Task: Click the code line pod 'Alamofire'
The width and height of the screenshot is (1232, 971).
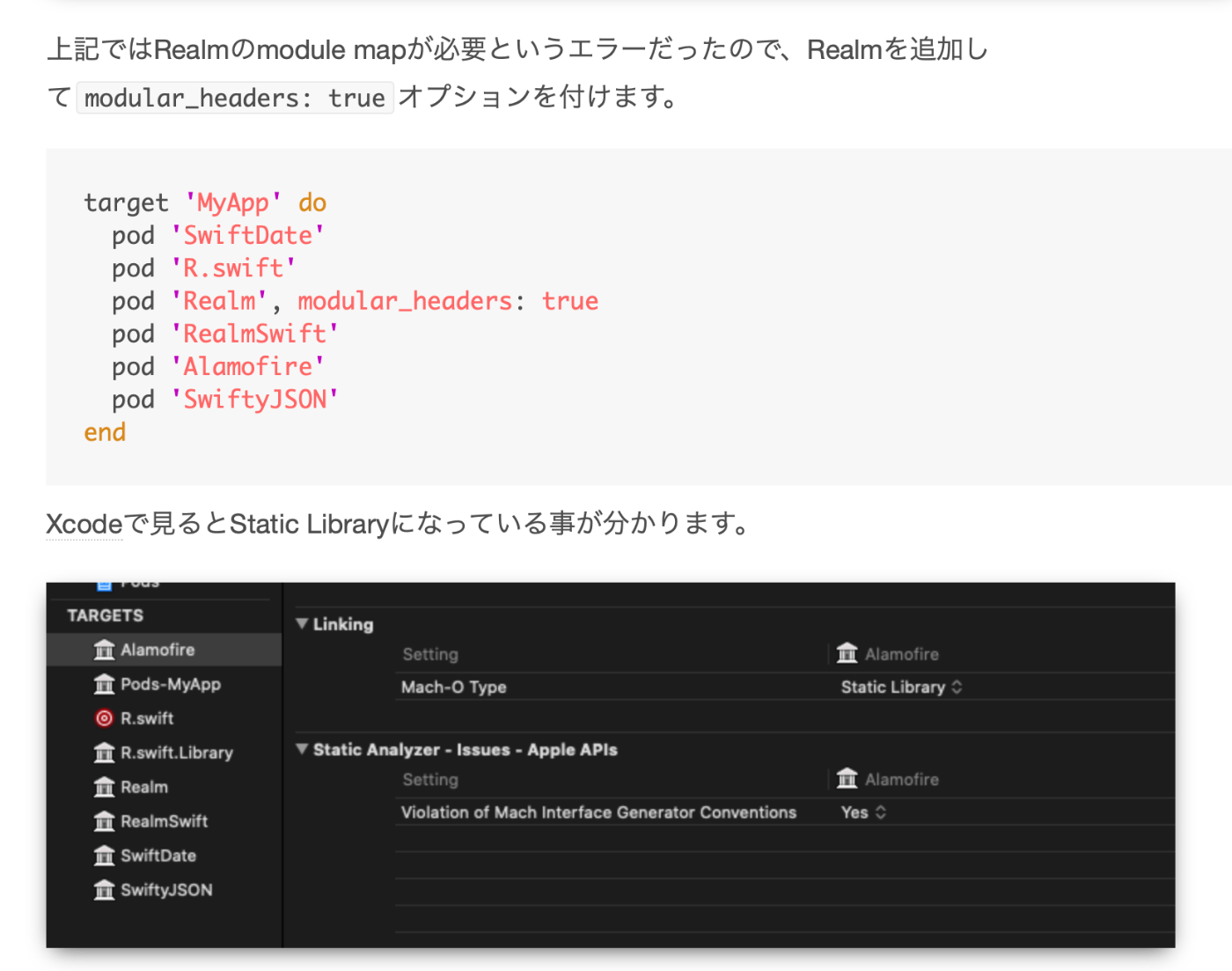Action: (218, 366)
